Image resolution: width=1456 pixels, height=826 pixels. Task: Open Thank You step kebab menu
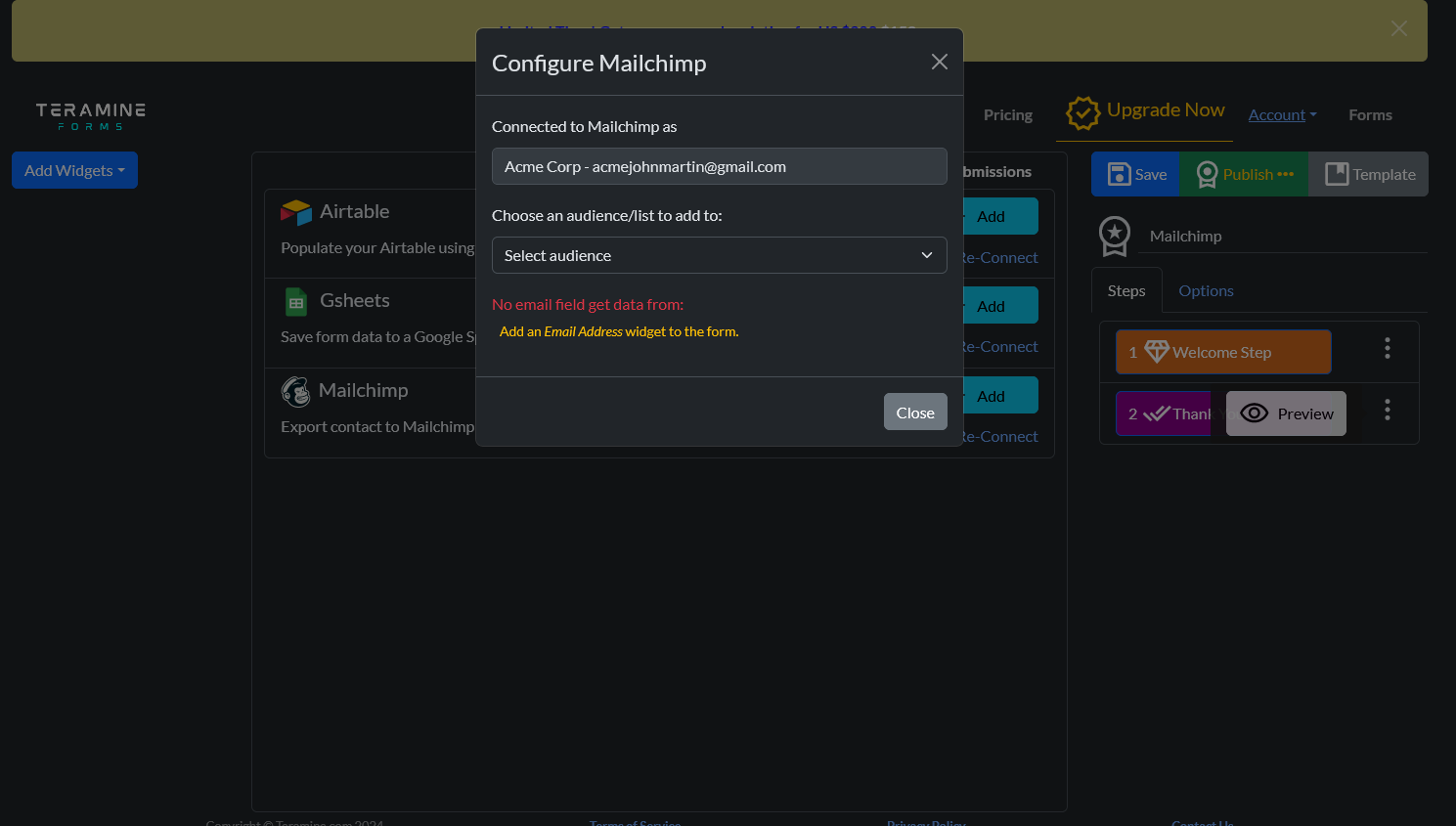point(1387,410)
